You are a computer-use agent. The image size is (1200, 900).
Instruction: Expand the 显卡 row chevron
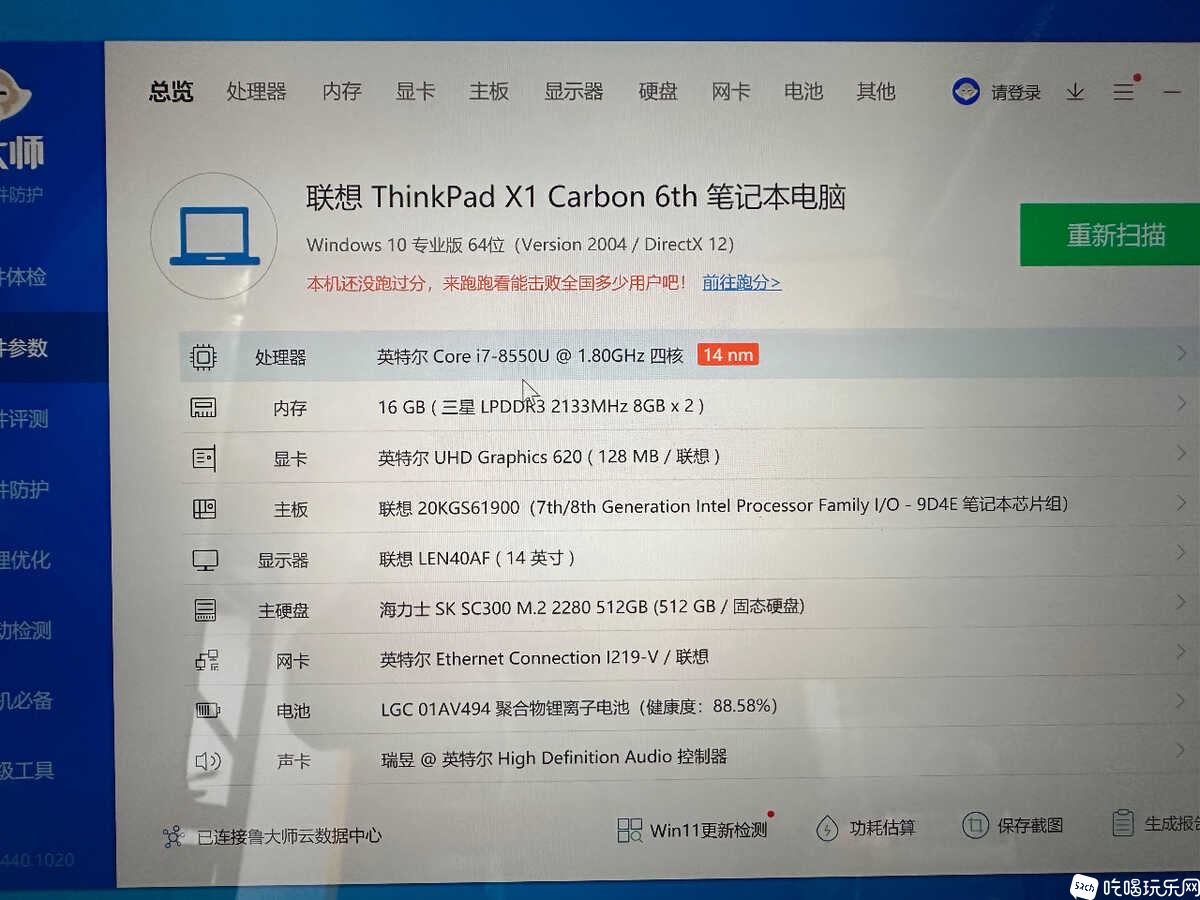point(1181,453)
